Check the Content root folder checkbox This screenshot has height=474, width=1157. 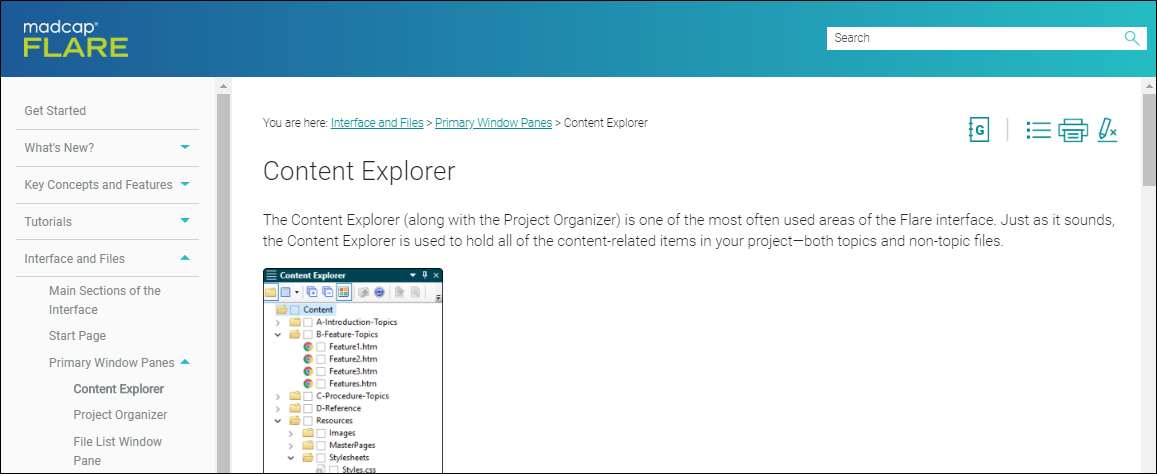point(295,310)
